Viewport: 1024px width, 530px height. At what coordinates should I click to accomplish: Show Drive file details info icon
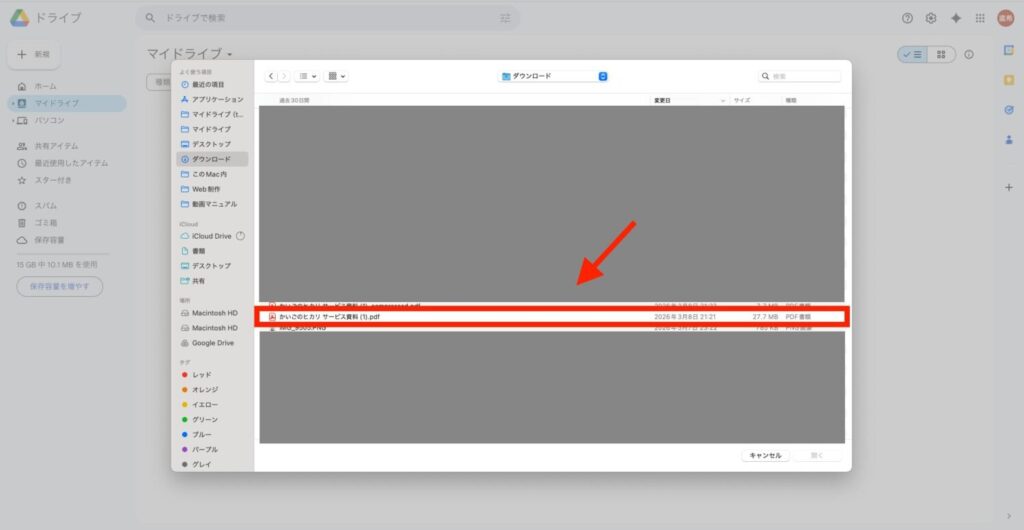coord(968,55)
